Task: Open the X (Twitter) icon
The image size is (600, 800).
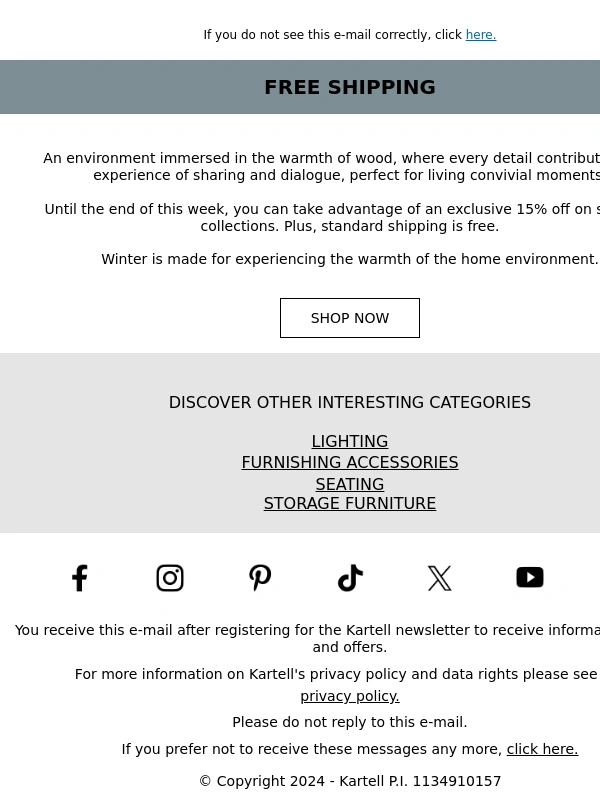Action: pyautogui.click(x=440, y=578)
